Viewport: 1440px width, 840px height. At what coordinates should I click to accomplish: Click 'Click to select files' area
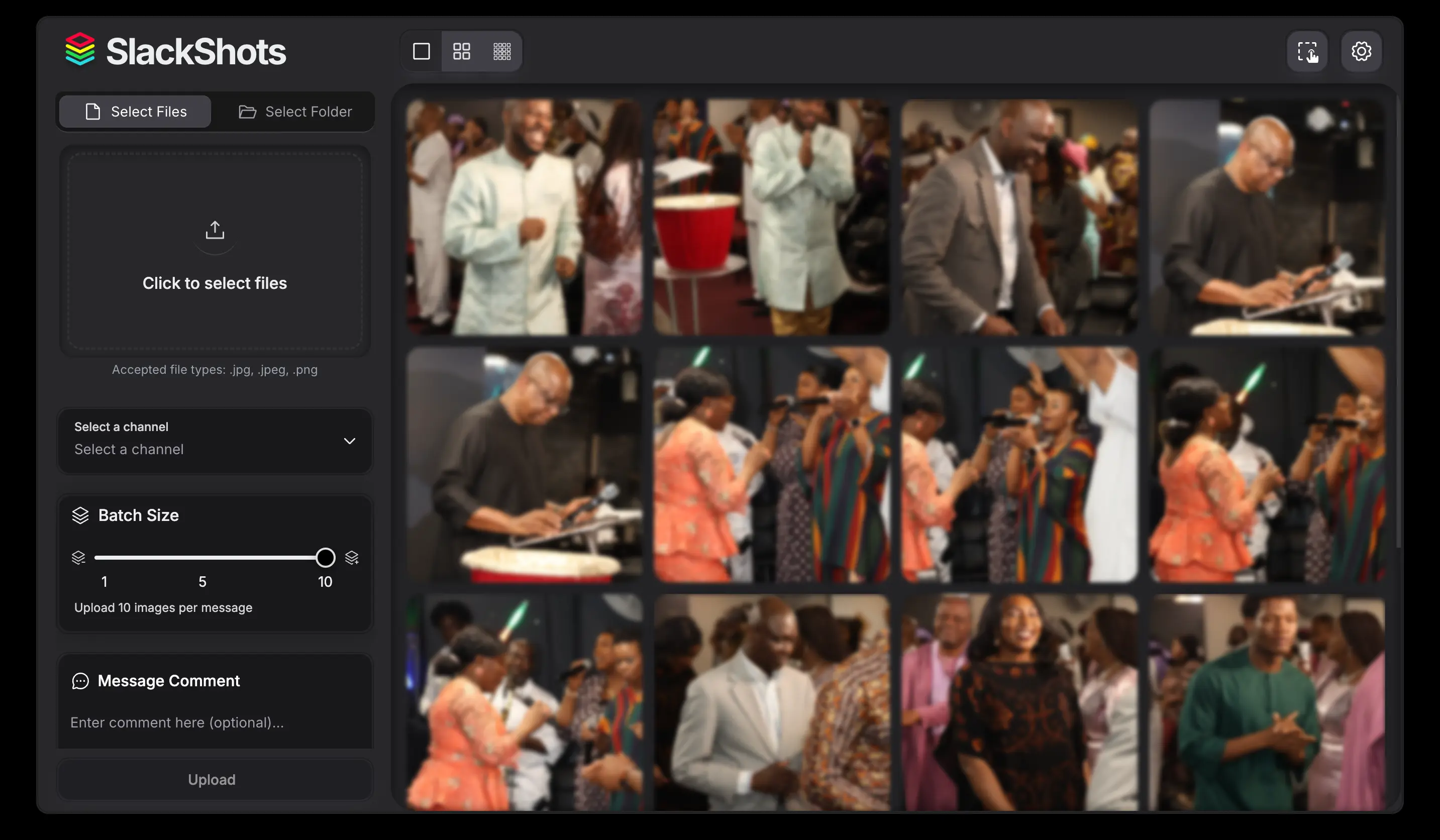[x=215, y=283]
